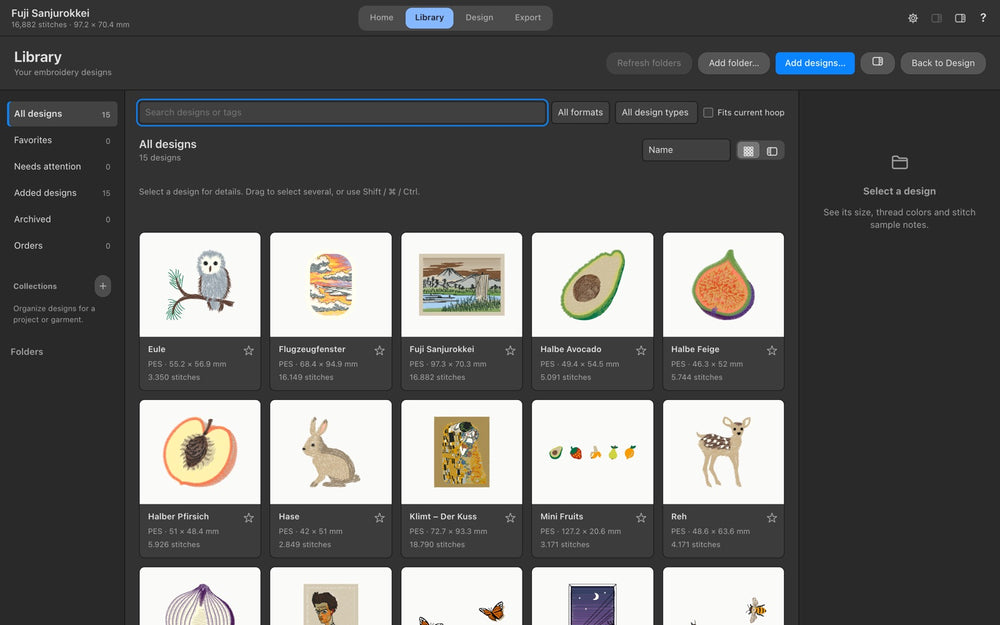Toggle favorite star on Mini Fruits
This screenshot has height=625, width=1000.
641,518
